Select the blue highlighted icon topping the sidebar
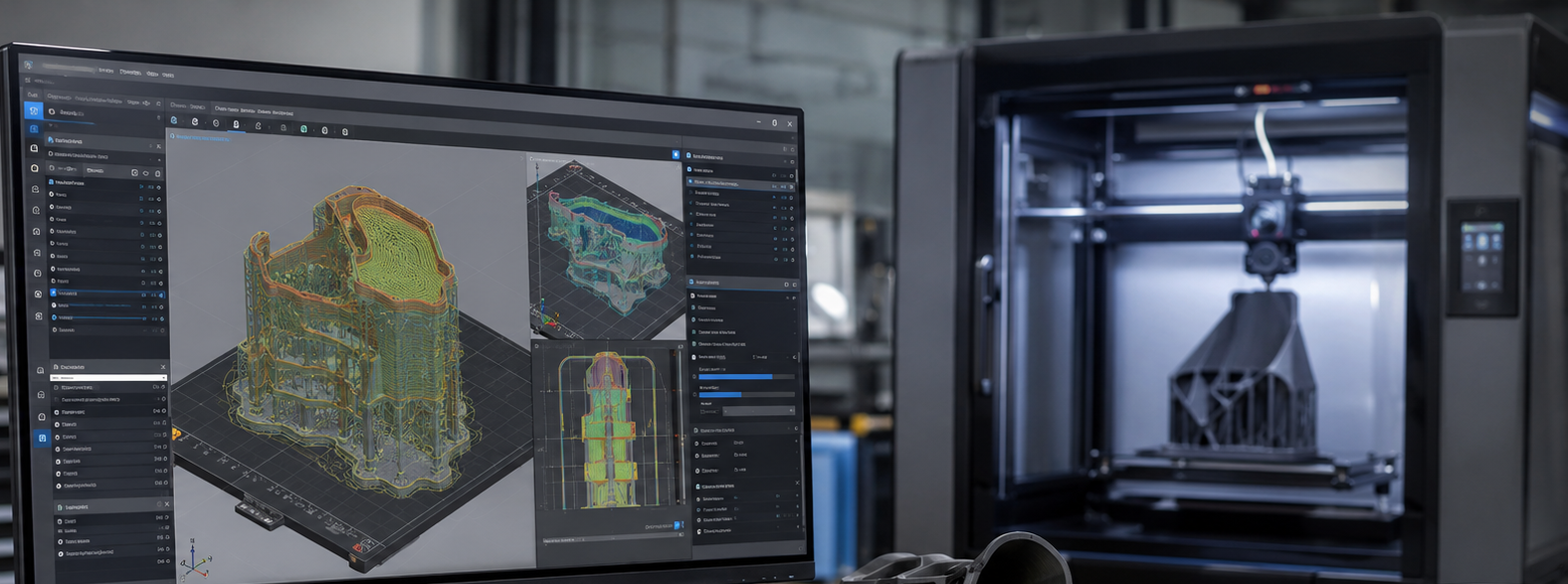 point(34,110)
